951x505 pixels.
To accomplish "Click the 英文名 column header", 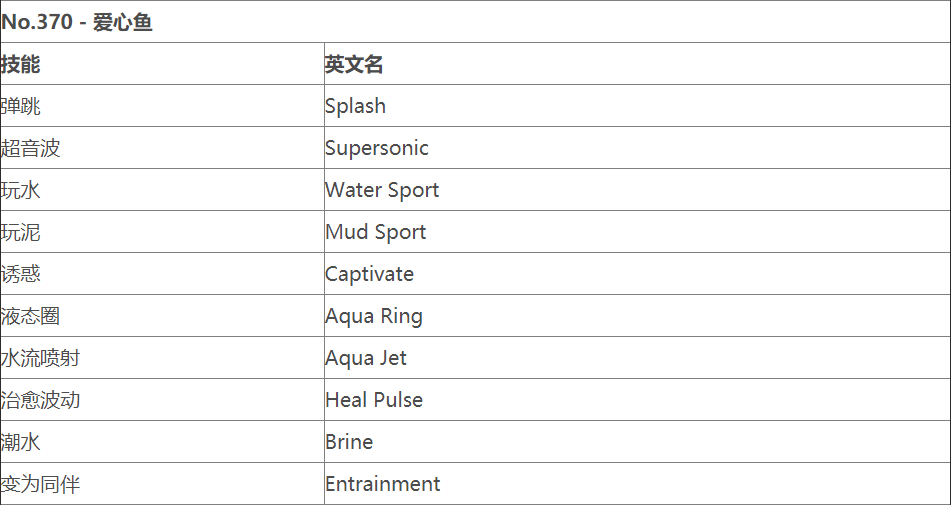I will coord(354,64).
